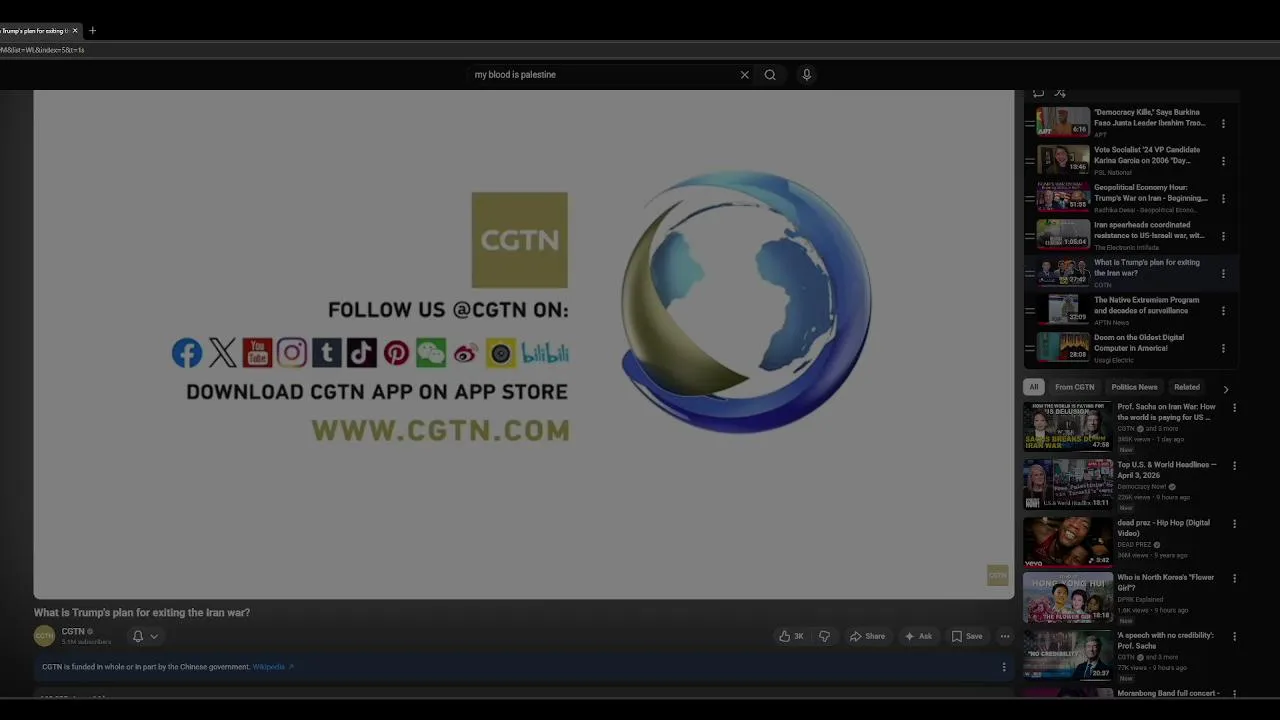Open 'Top U.S. & World Headlines' video thumbnail
This screenshot has height=720, width=1280.
pyautogui.click(x=1068, y=484)
